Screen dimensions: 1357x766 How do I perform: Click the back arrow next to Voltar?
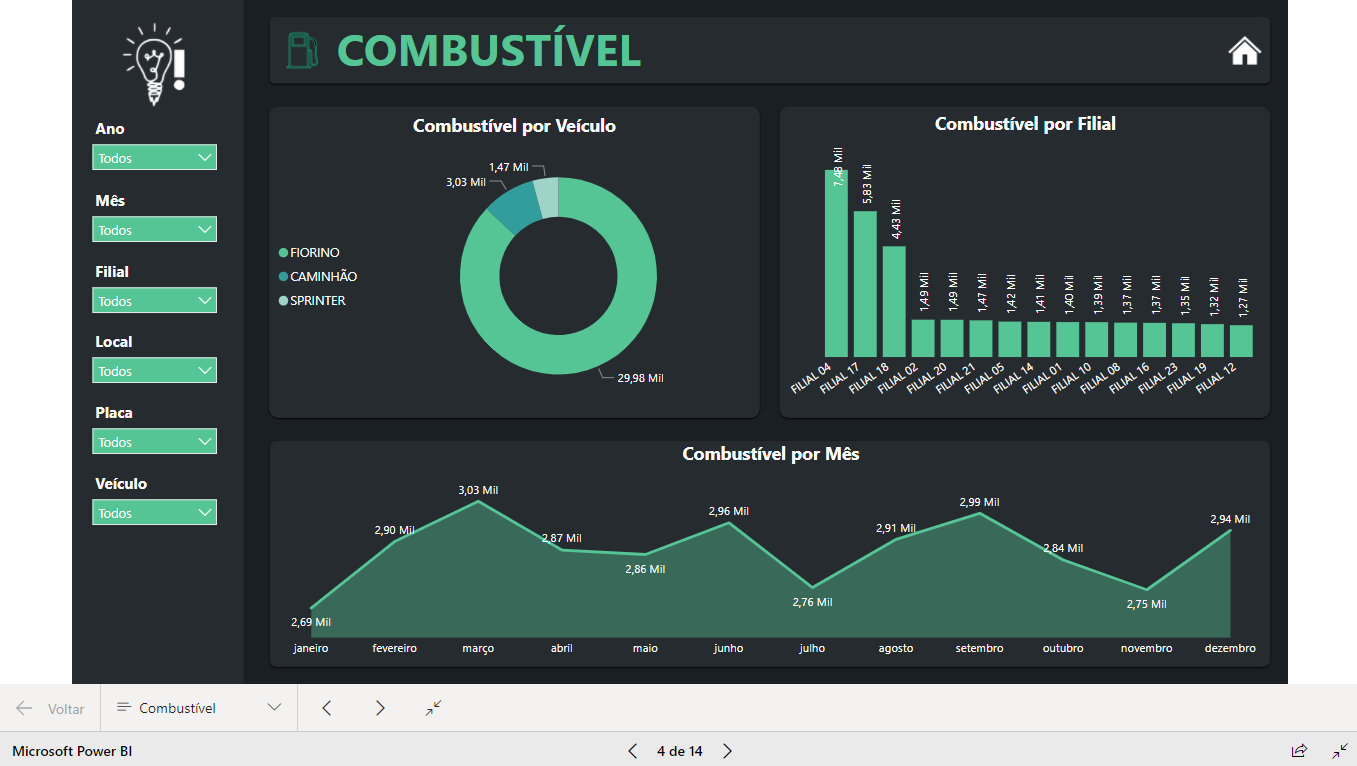coord(22,708)
